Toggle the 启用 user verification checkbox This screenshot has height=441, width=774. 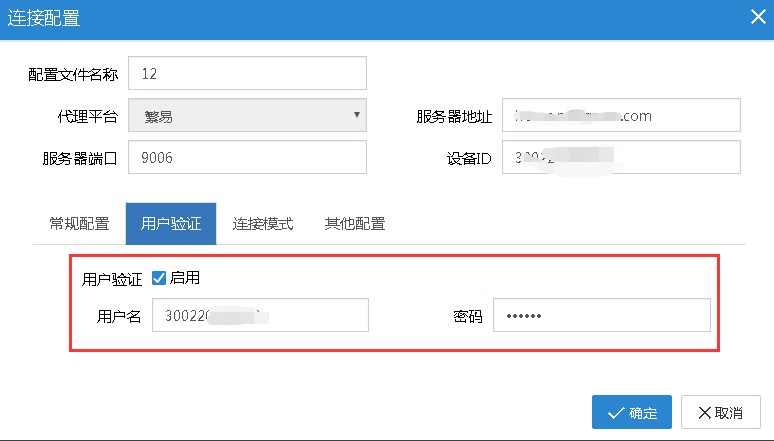pyautogui.click(x=159, y=278)
